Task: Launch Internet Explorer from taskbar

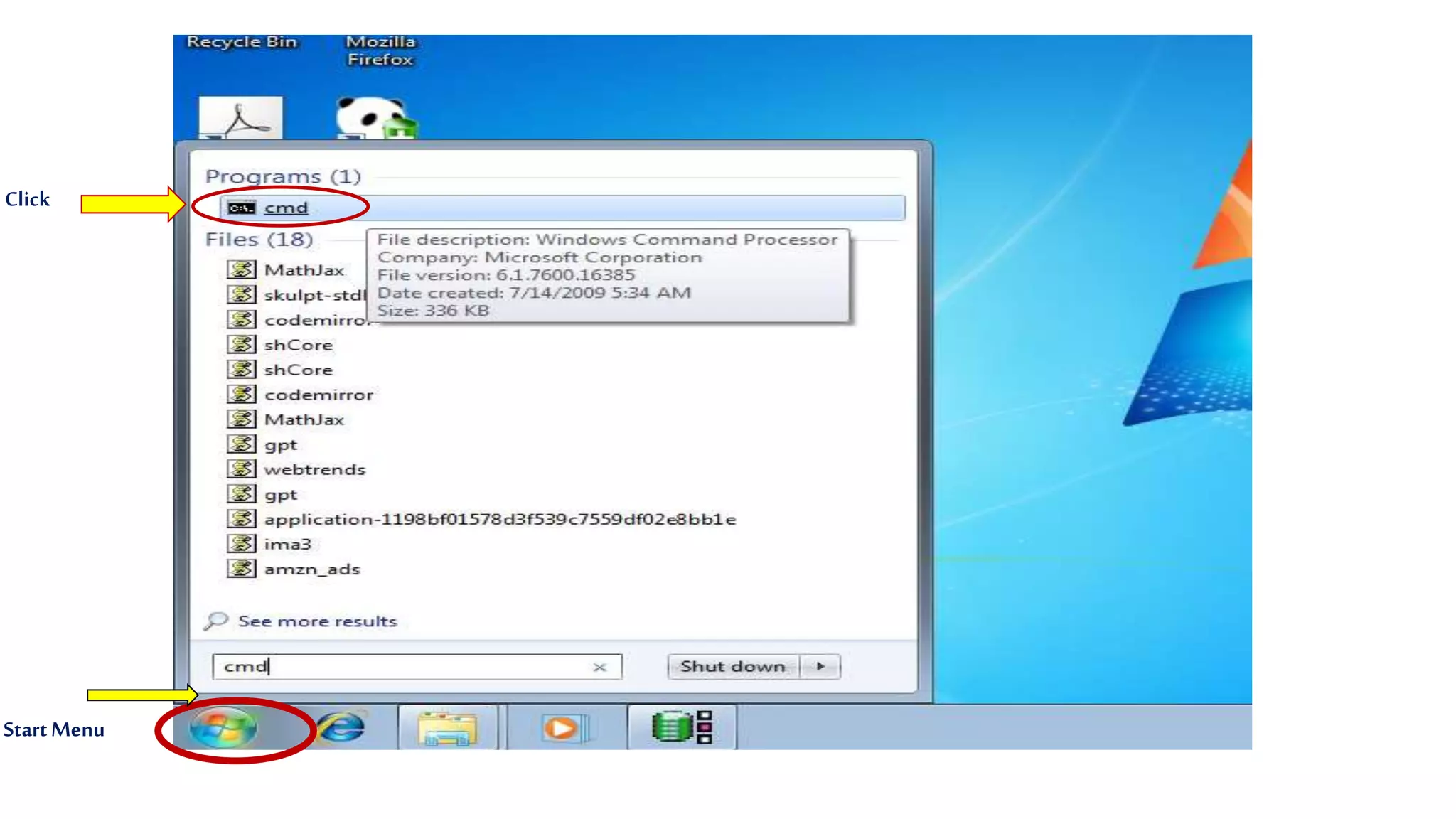Action: tap(342, 728)
